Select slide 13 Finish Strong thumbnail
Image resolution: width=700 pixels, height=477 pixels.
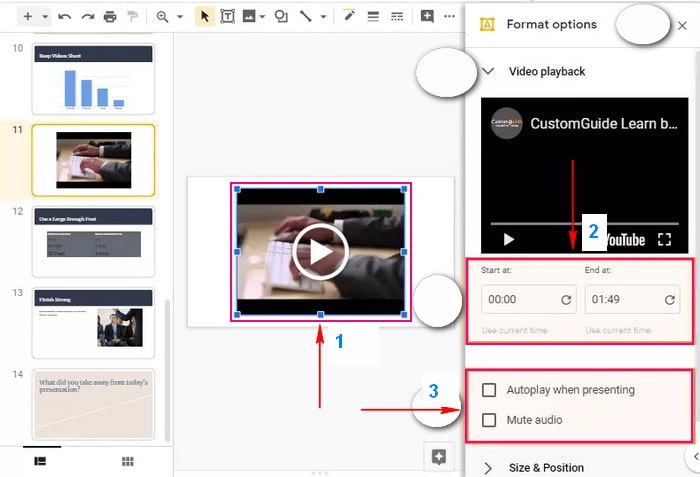click(x=93, y=322)
